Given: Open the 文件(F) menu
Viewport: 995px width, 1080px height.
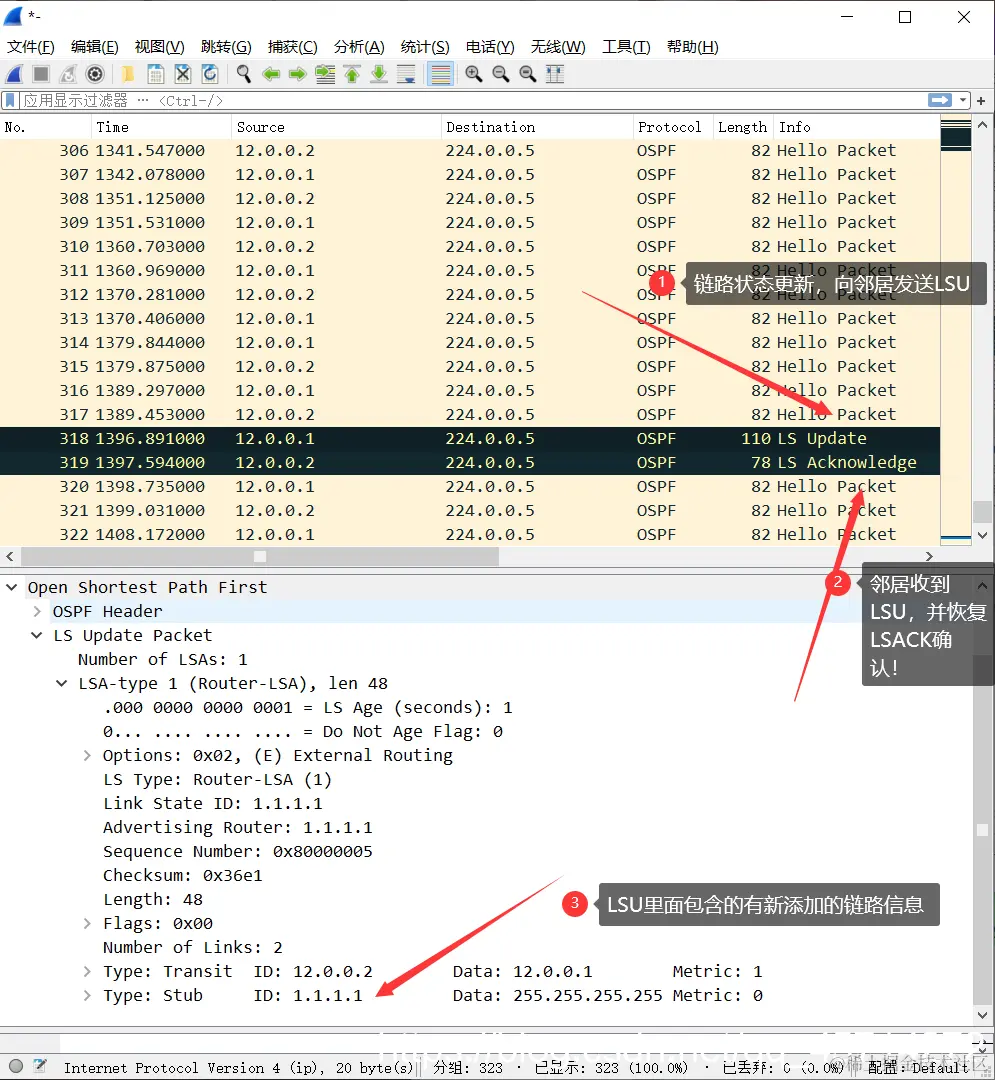Looking at the screenshot, I should pyautogui.click(x=31, y=47).
